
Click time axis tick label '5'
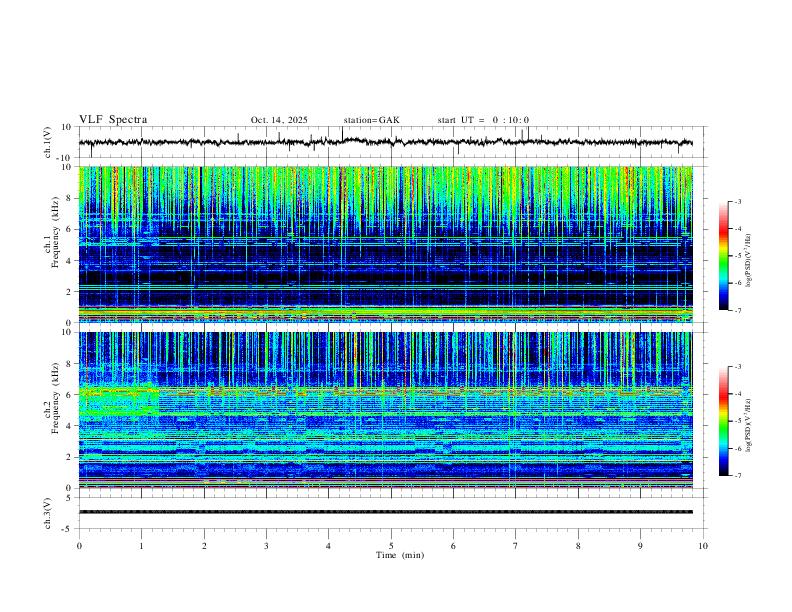pyautogui.click(x=391, y=546)
